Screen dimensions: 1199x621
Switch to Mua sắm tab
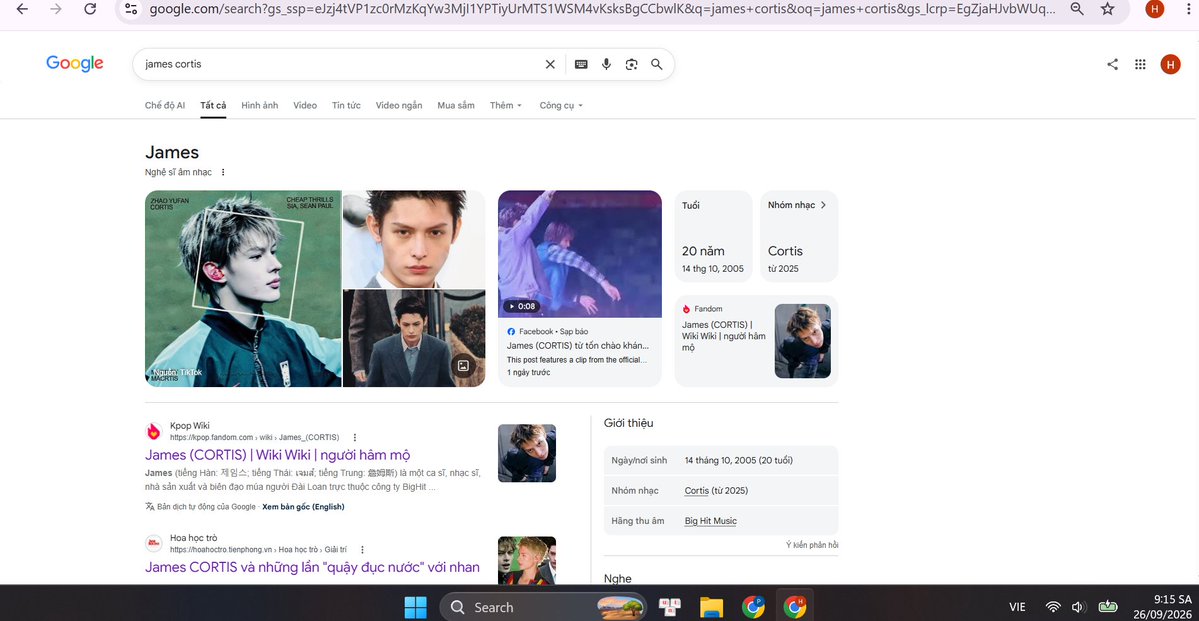456,106
